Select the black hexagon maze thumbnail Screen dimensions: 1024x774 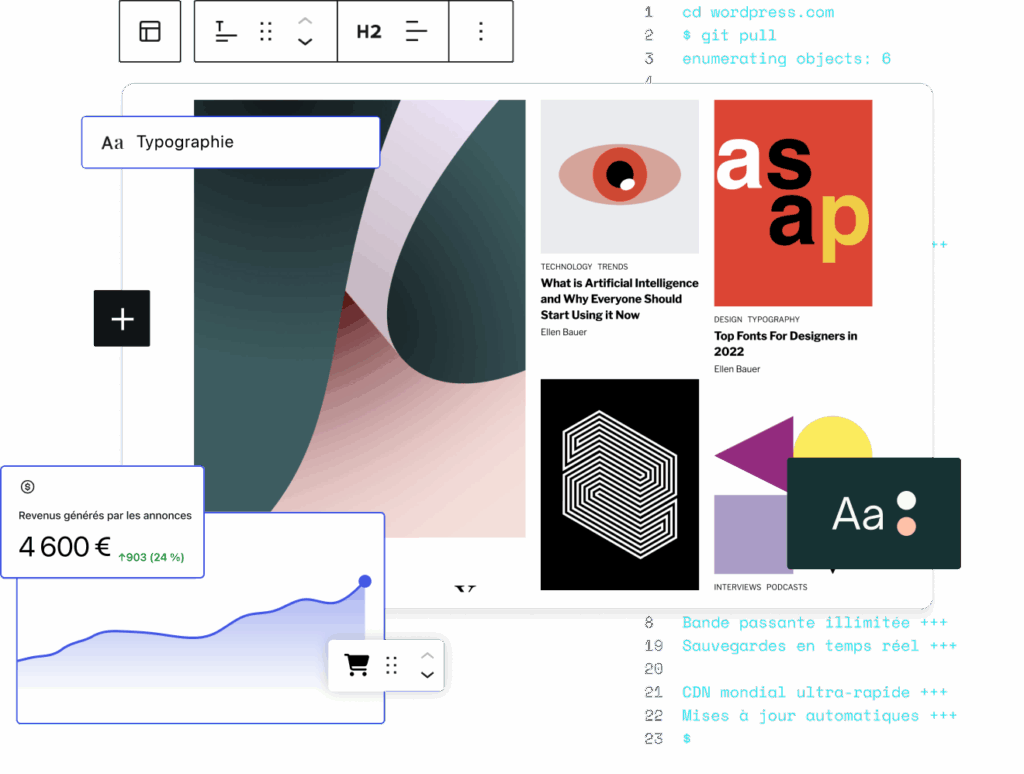pos(620,484)
